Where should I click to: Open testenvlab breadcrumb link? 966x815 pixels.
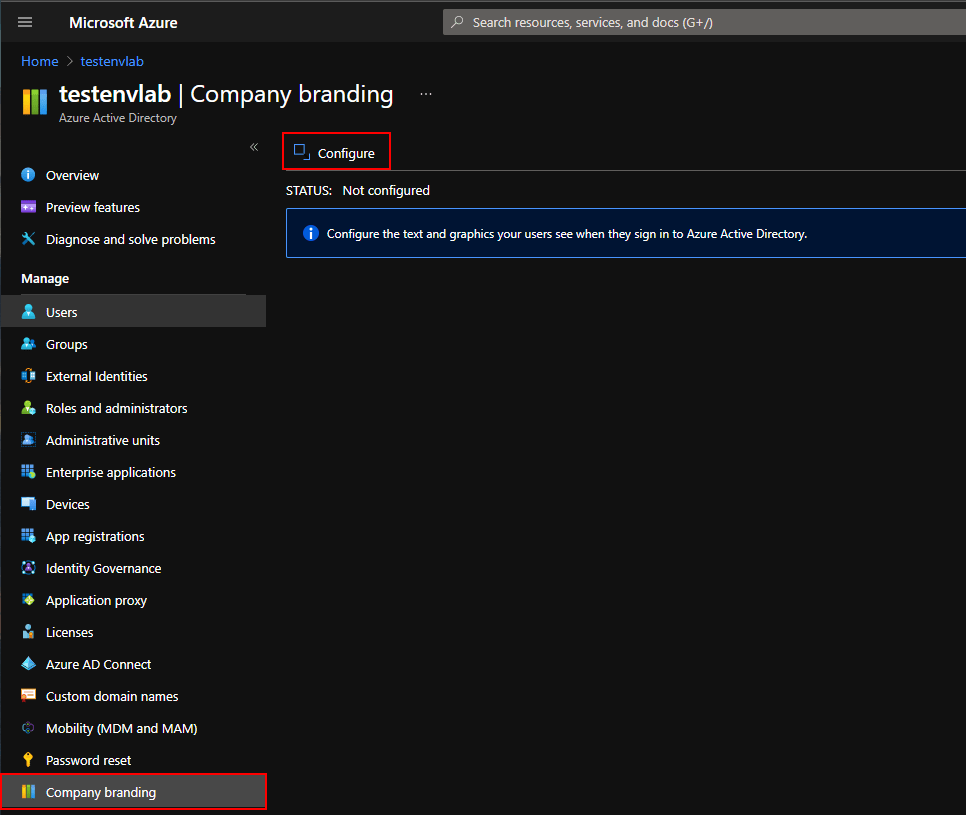pyautogui.click(x=111, y=61)
